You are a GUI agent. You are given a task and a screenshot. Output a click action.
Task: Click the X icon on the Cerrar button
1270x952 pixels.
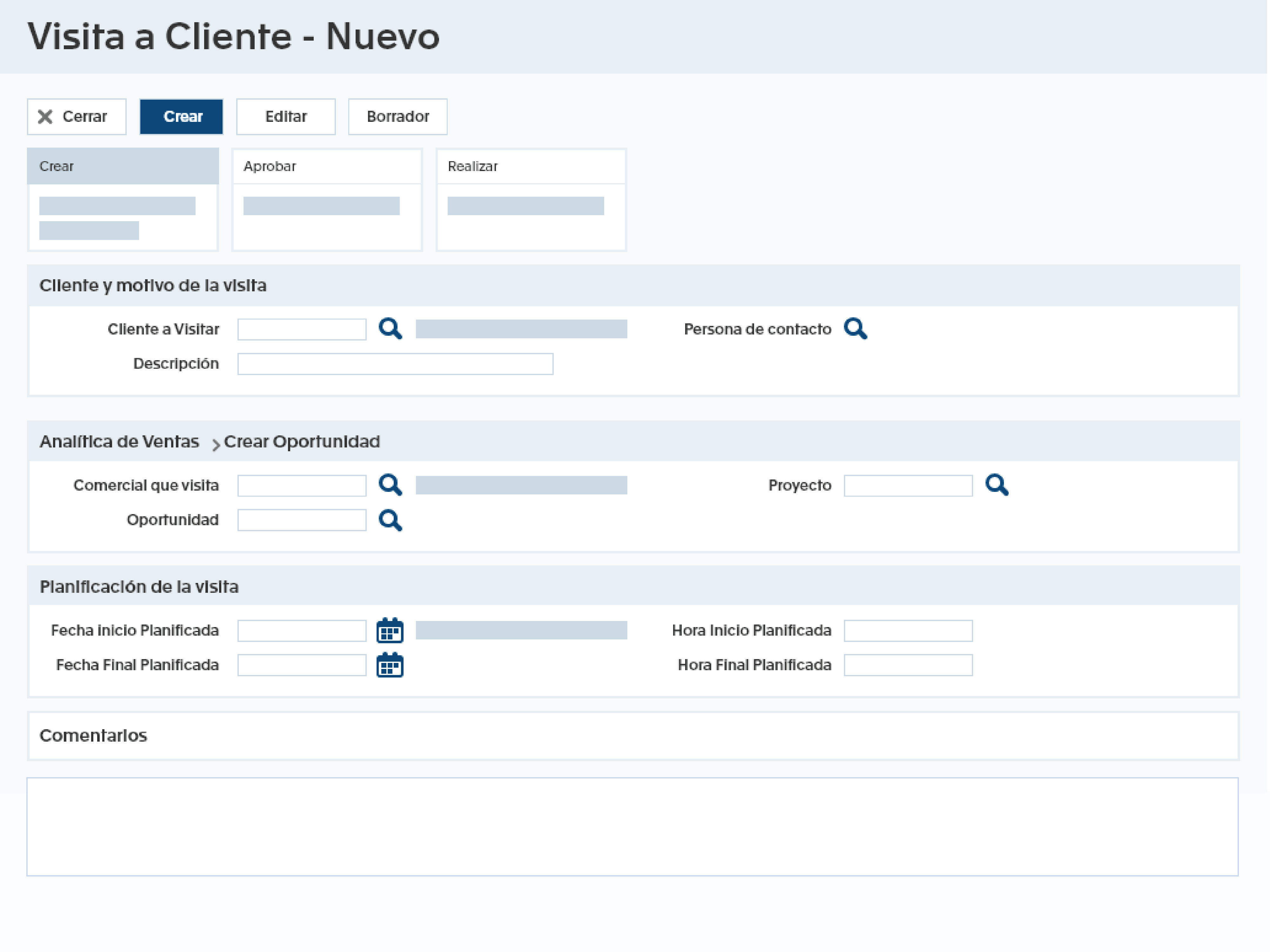click(45, 116)
